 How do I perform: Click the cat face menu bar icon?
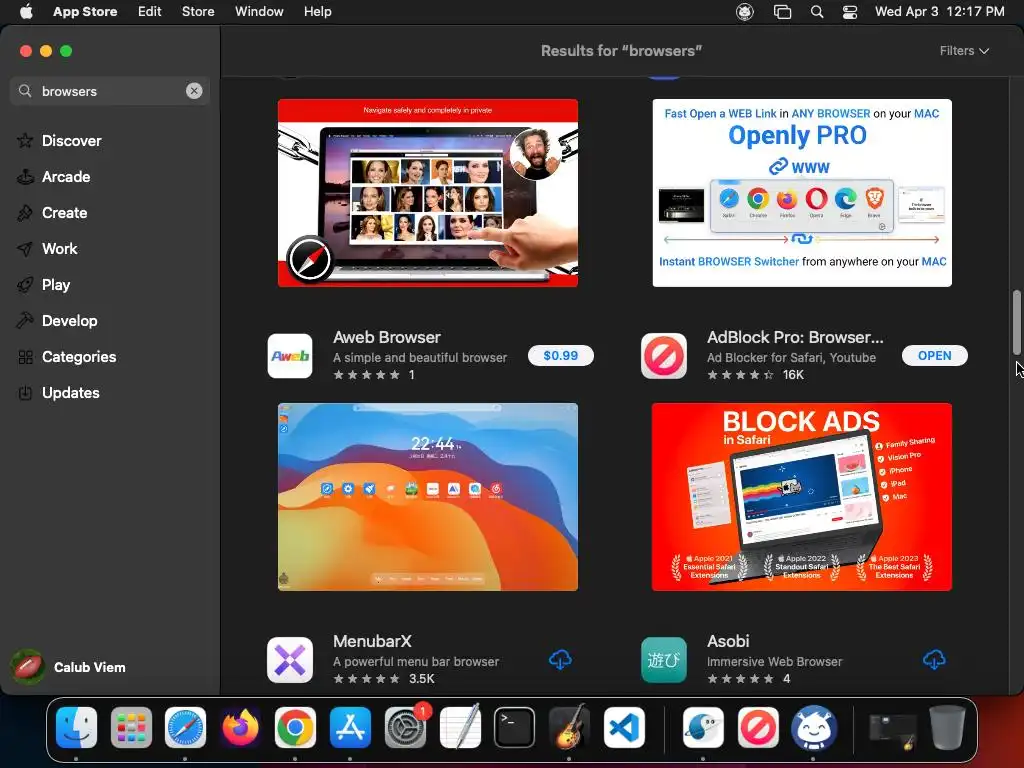click(x=744, y=12)
